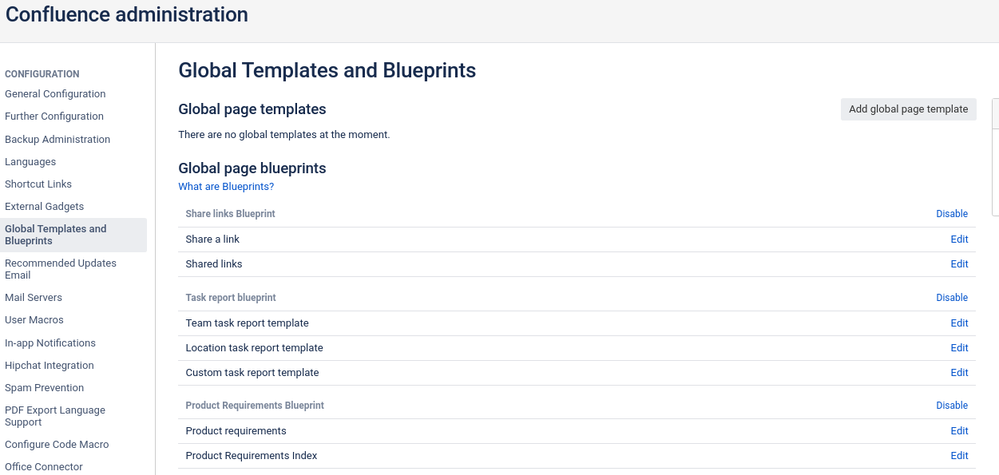Disable the Product Requirements Blueprint
This screenshot has height=475, width=999.
[x=952, y=405]
